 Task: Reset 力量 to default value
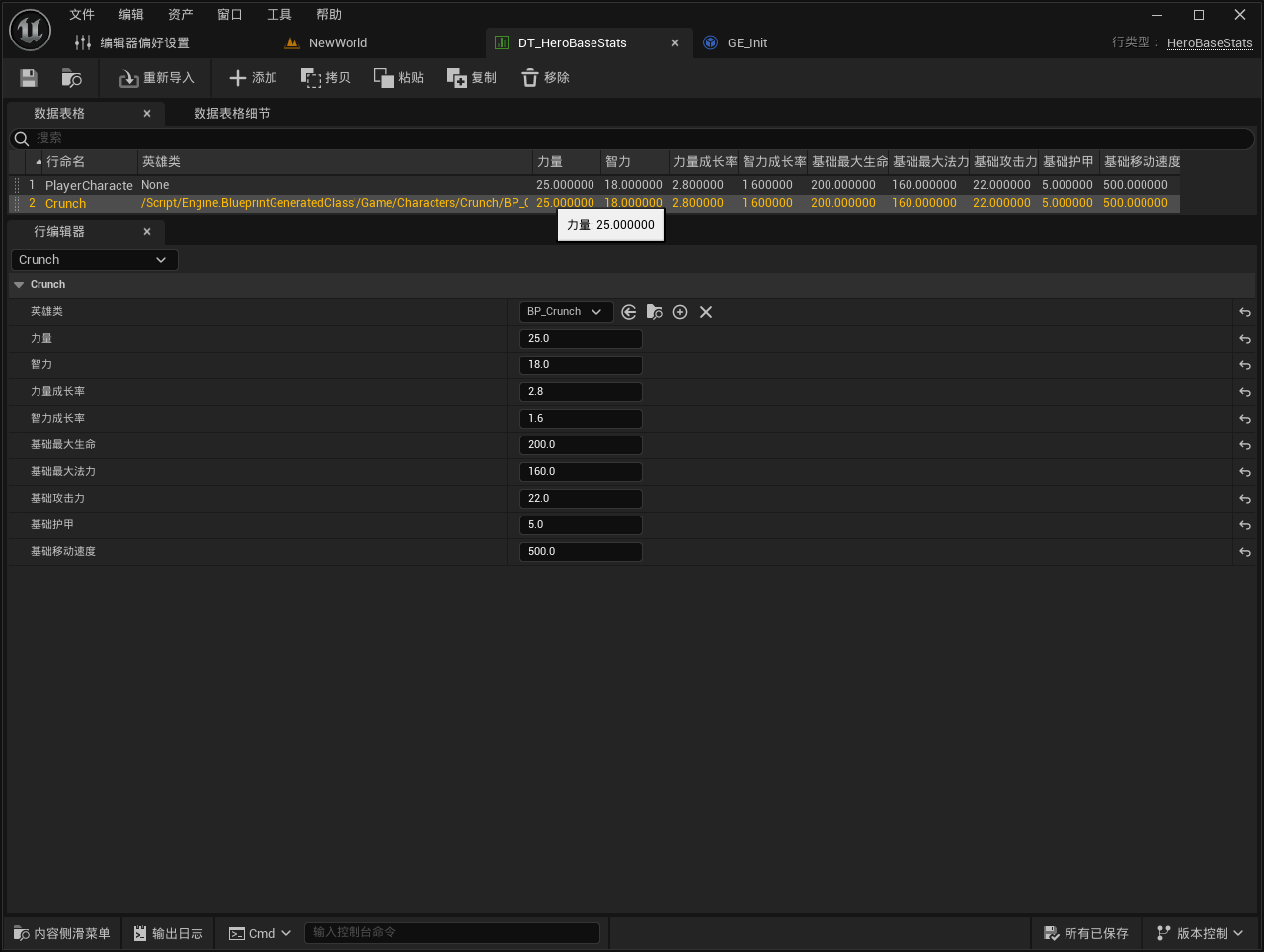[1245, 339]
